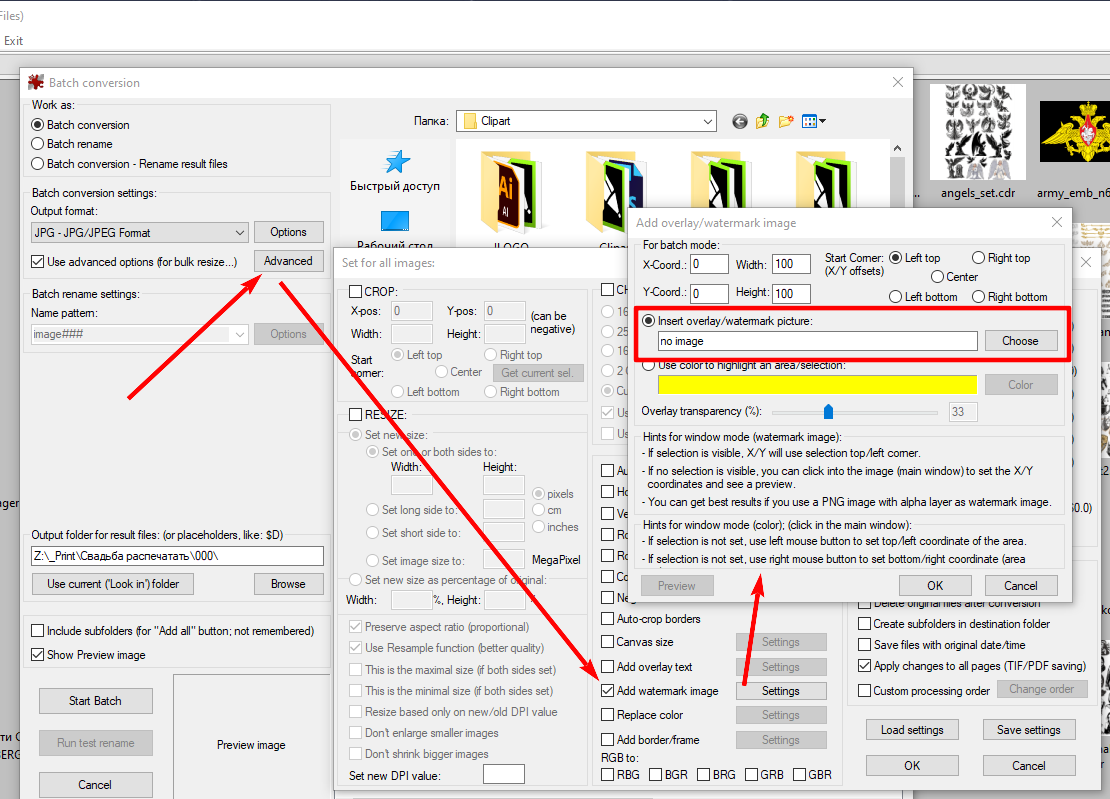This screenshot has width=1110, height=799.
Task: Click the yellow highlight color bar
Action: tap(818, 385)
